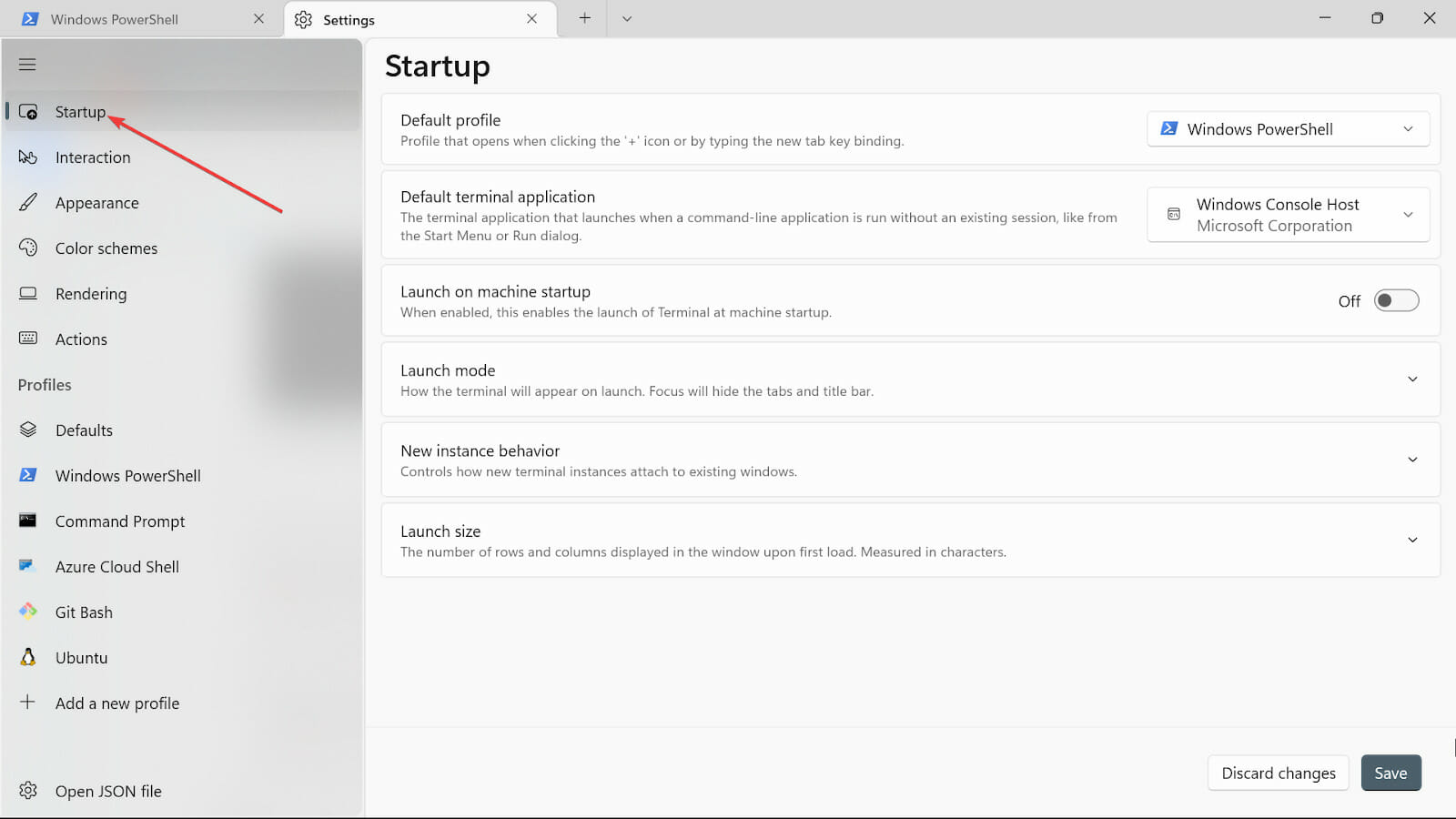Image resolution: width=1456 pixels, height=819 pixels.
Task: Click the PowerShell icon in the first tab
Action: (30, 19)
